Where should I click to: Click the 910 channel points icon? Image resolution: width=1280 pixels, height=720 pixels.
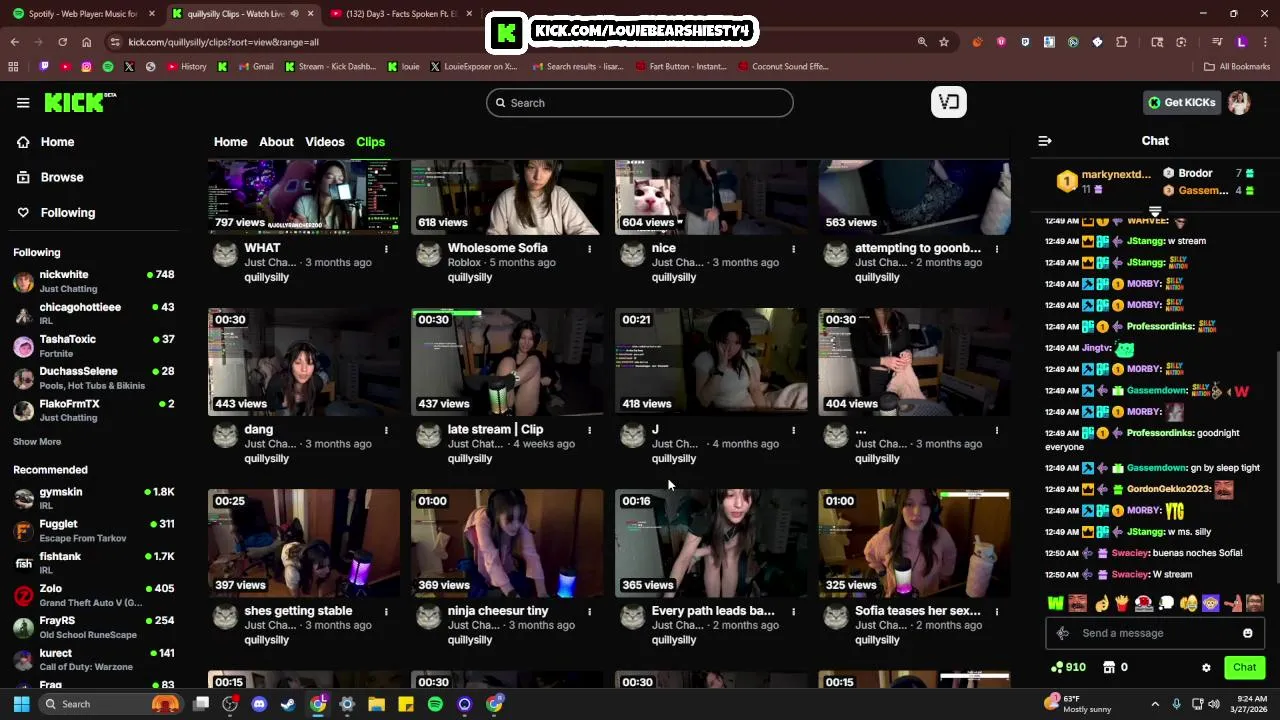[x=1068, y=667]
